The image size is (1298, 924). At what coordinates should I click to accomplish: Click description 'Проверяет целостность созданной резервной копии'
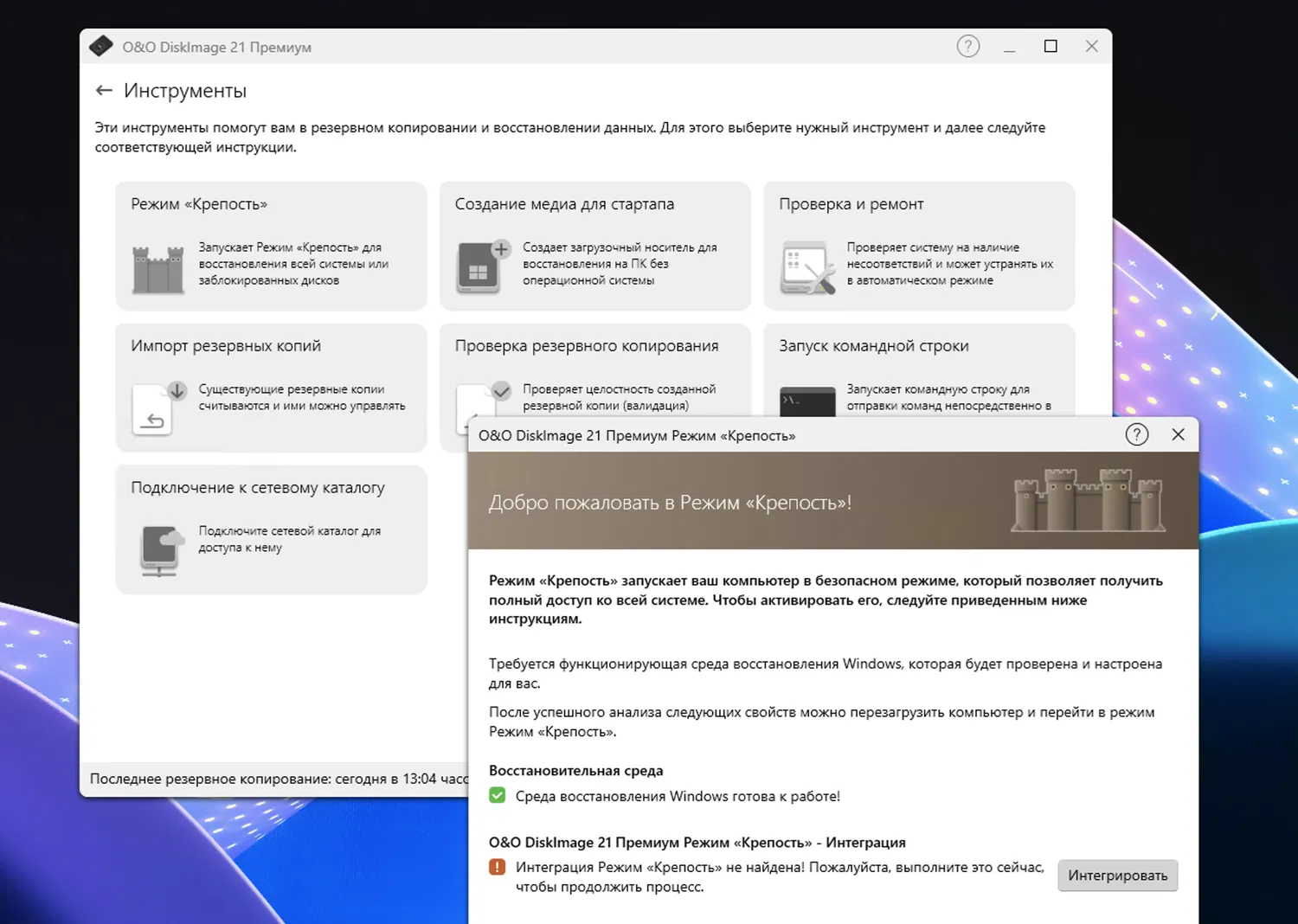point(620,397)
